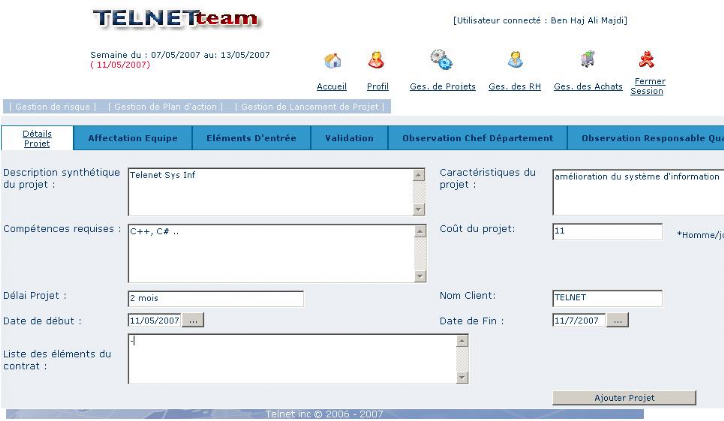Click up arrow of contract elements scrollbar
Viewport: 724px width, 421px height.
(462, 341)
